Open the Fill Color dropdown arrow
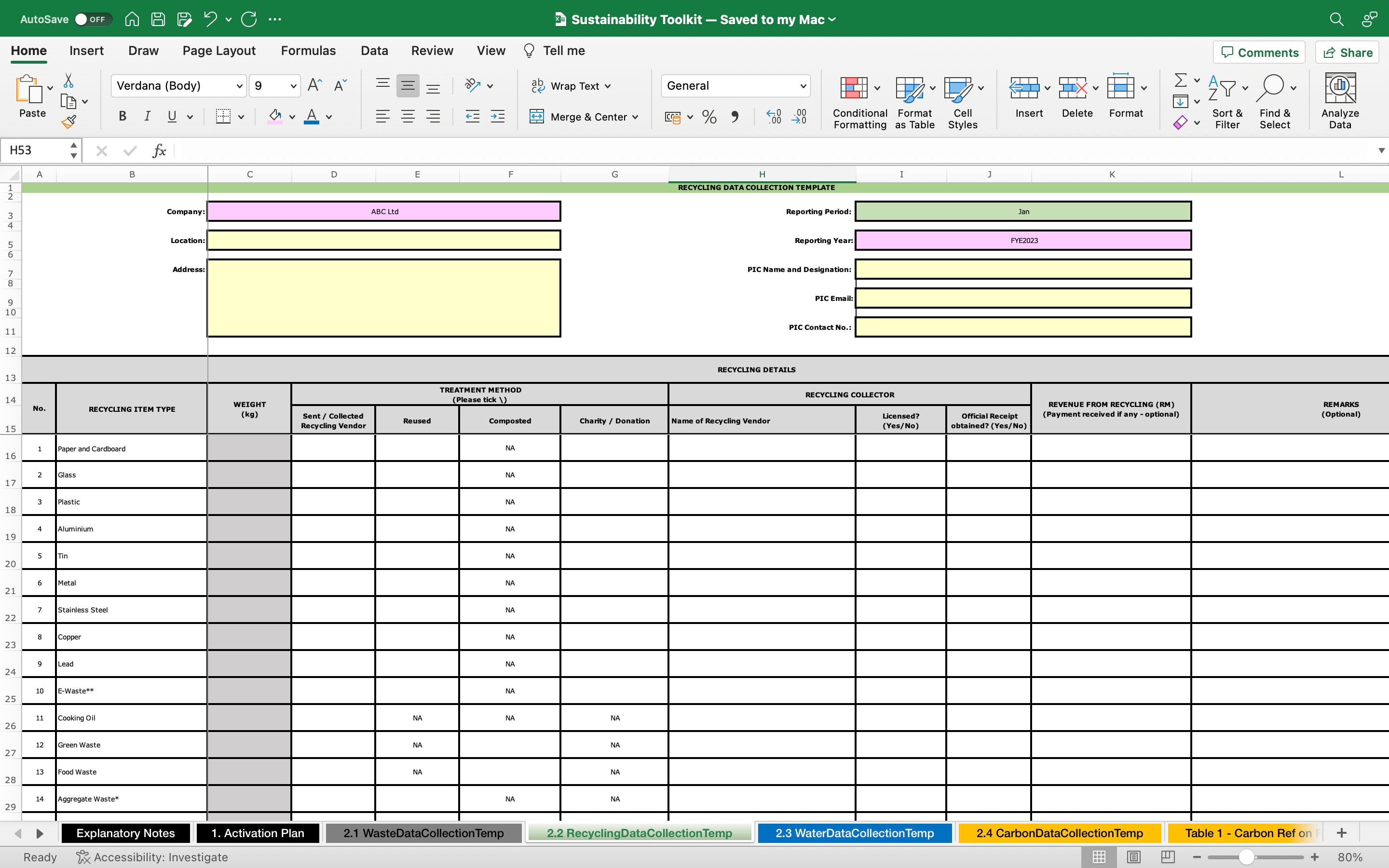The width and height of the screenshot is (1389, 868). tap(292, 117)
